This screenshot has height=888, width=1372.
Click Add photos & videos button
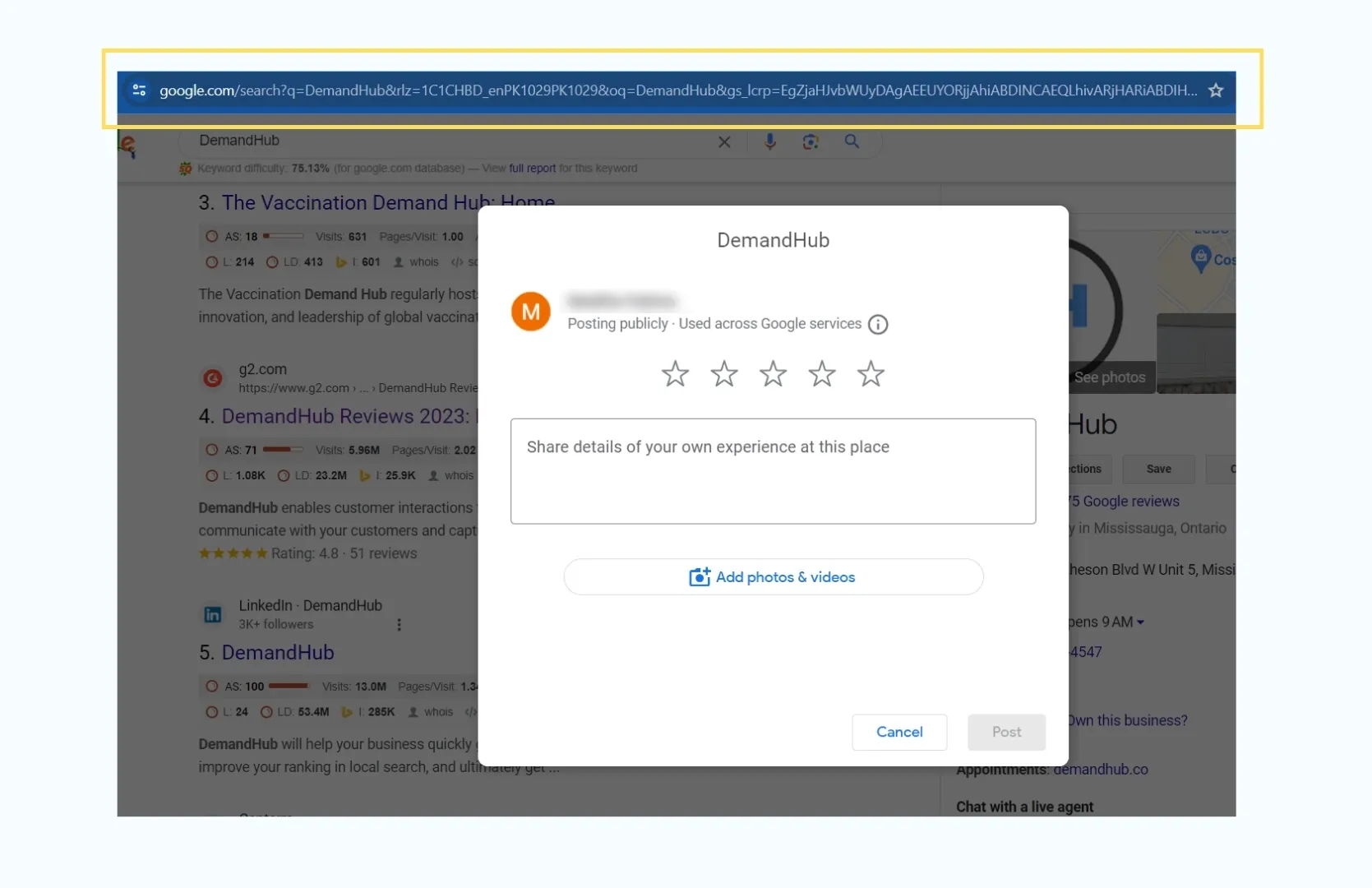click(773, 577)
